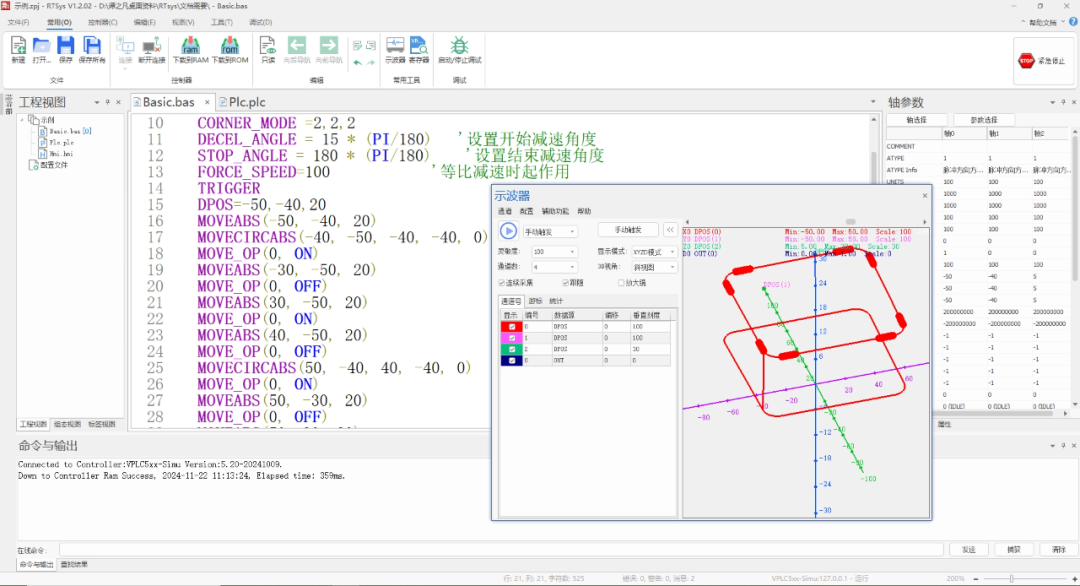Open the 轴参数 panel dropdown arrow
The width and height of the screenshot is (1080, 586).
[x=1052, y=103]
